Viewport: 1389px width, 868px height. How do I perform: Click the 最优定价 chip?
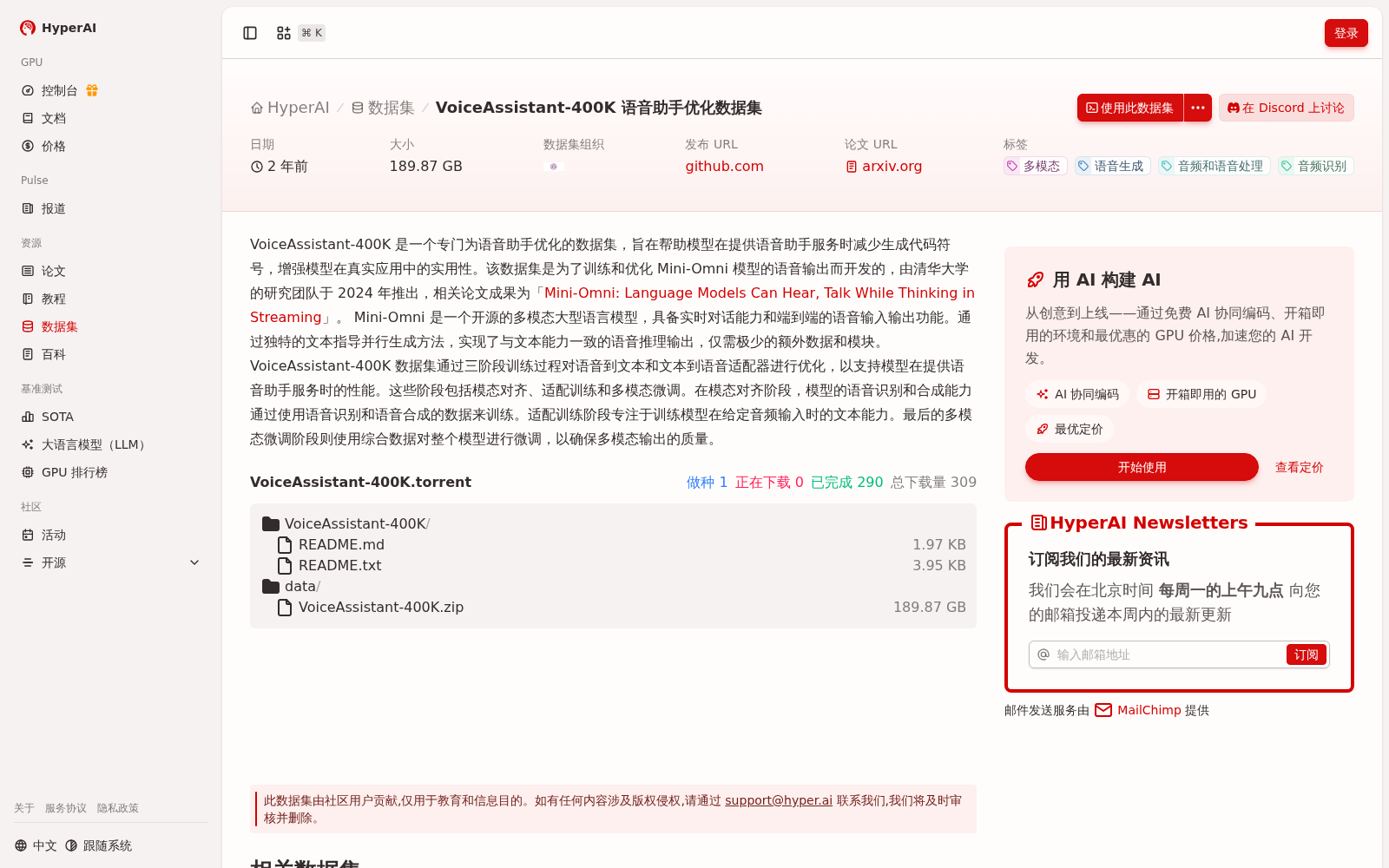click(1070, 429)
